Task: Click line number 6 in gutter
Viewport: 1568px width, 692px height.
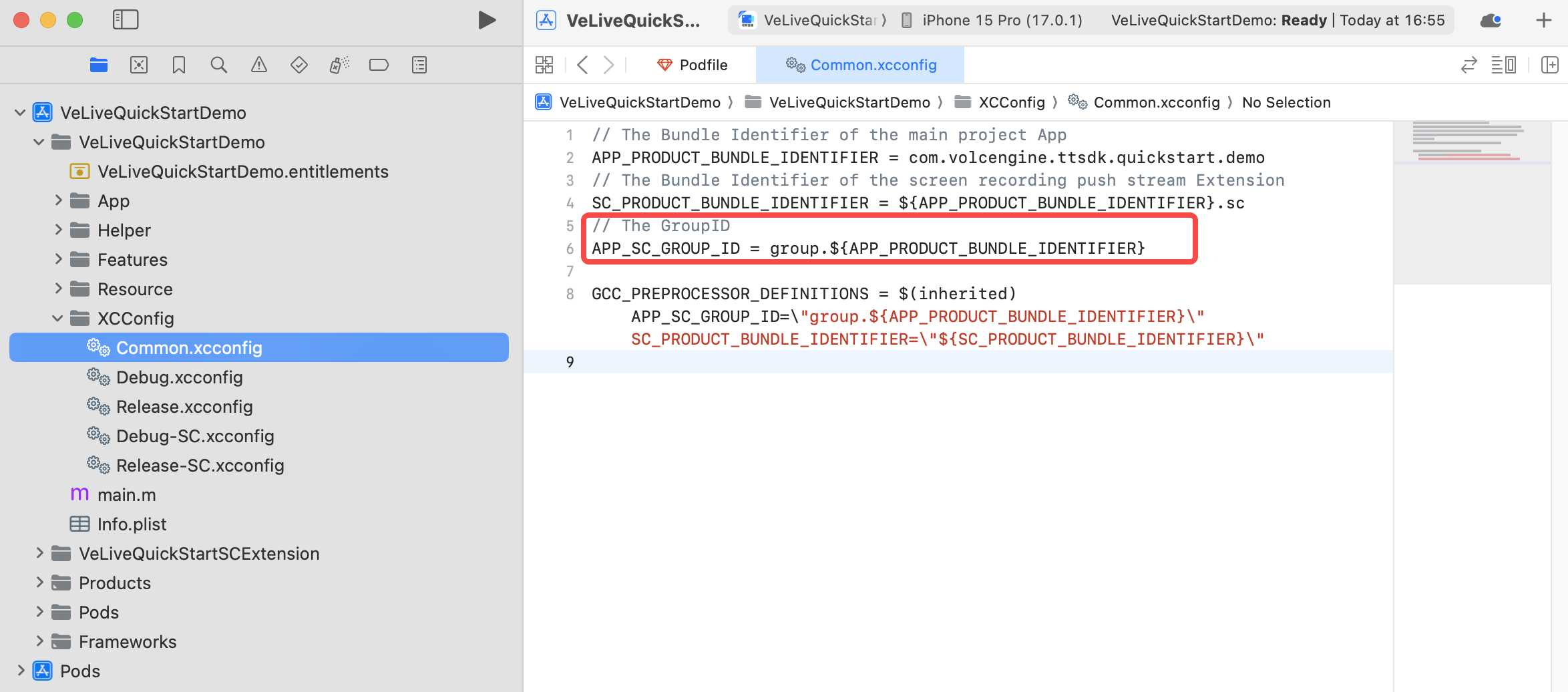Action: tap(570, 249)
